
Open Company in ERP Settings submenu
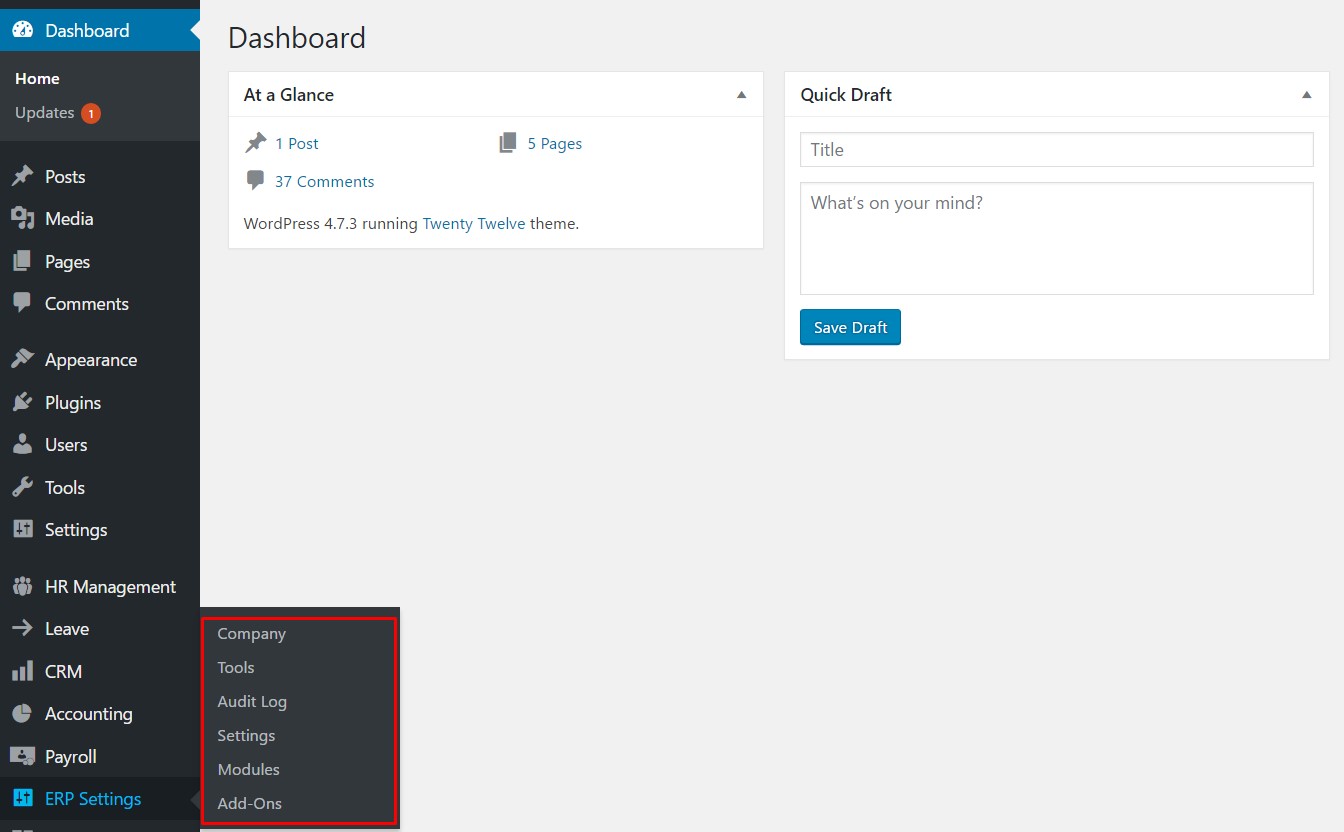(251, 634)
